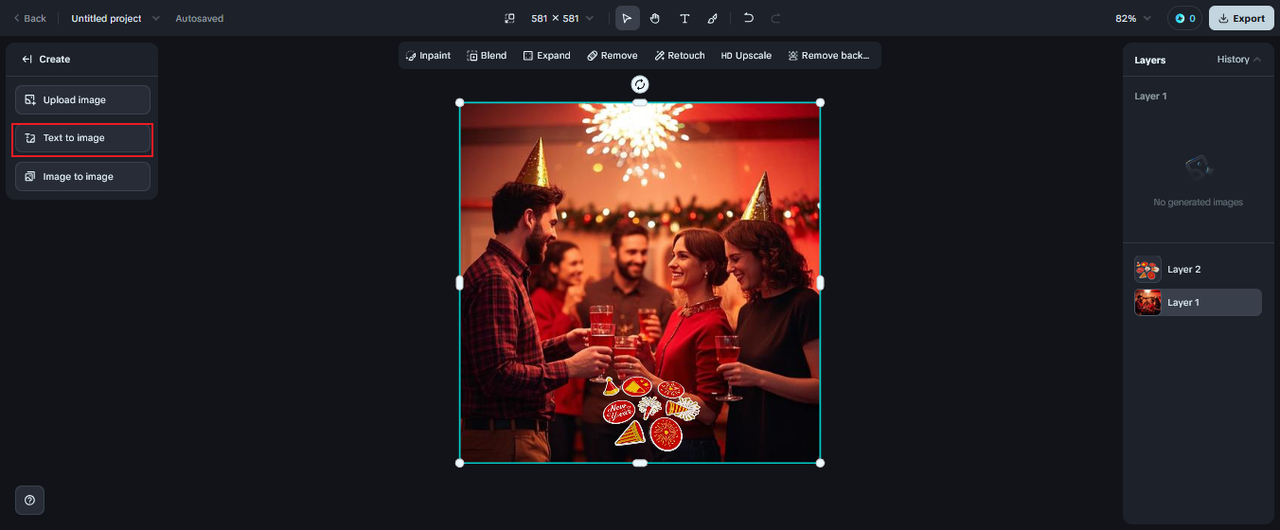Open the 82% zoom level dropdown
This screenshot has width=1280, height=530.
[1133, 18]
